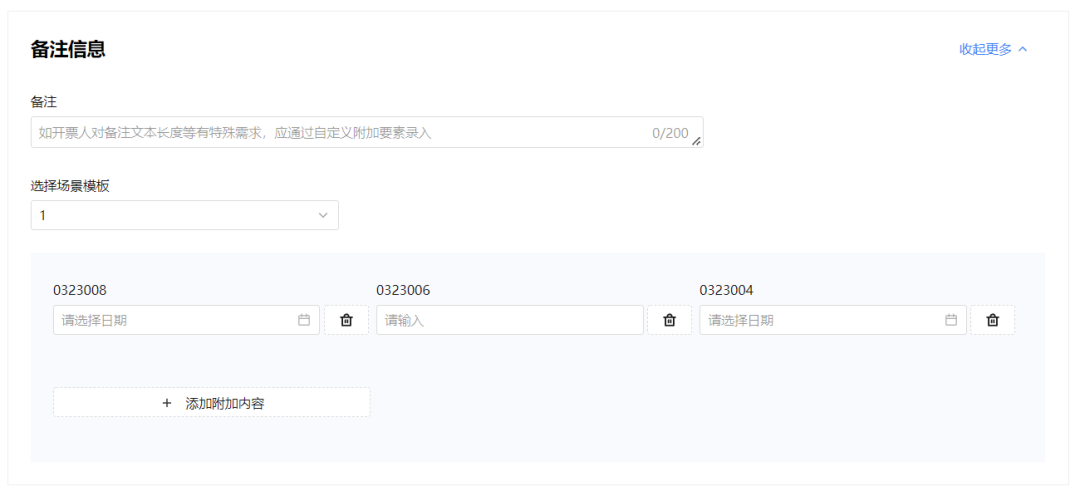Click the 选择场景模板 field label
1080x491 pixels.
(x=70, y=185)
